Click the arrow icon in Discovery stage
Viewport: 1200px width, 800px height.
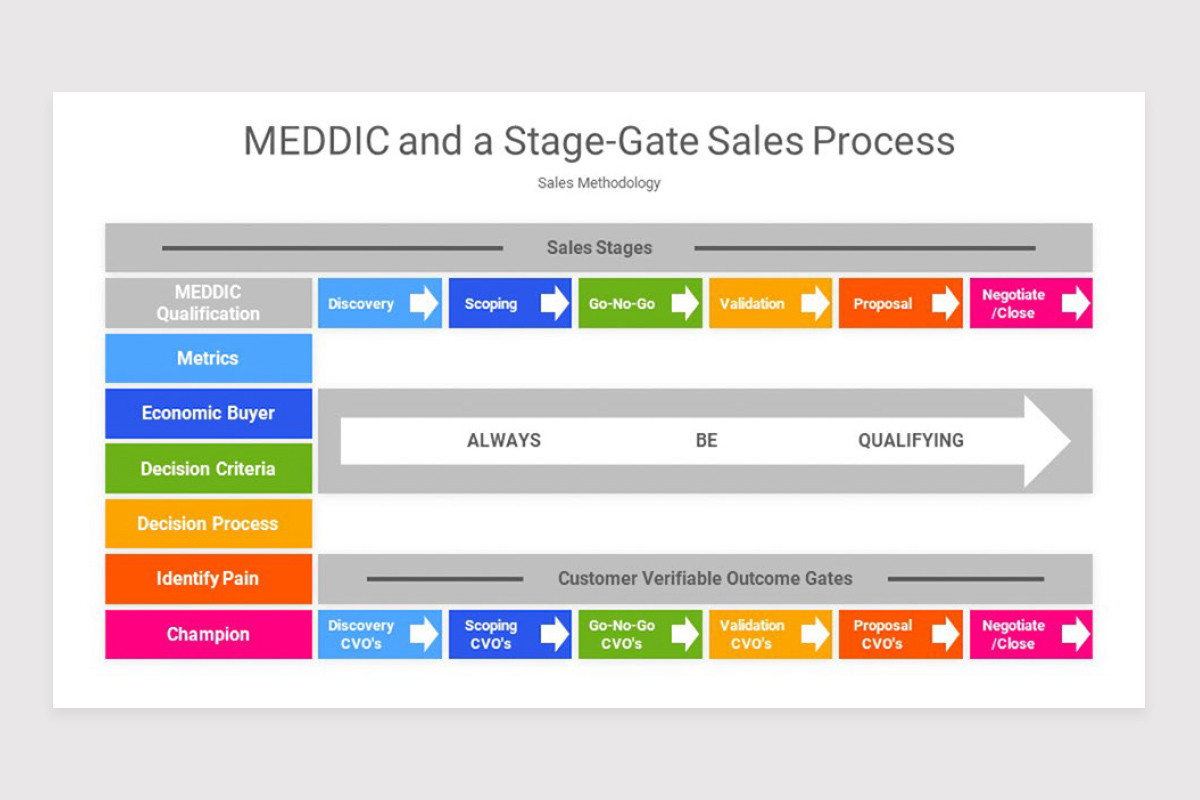click(x=424, y=303)
